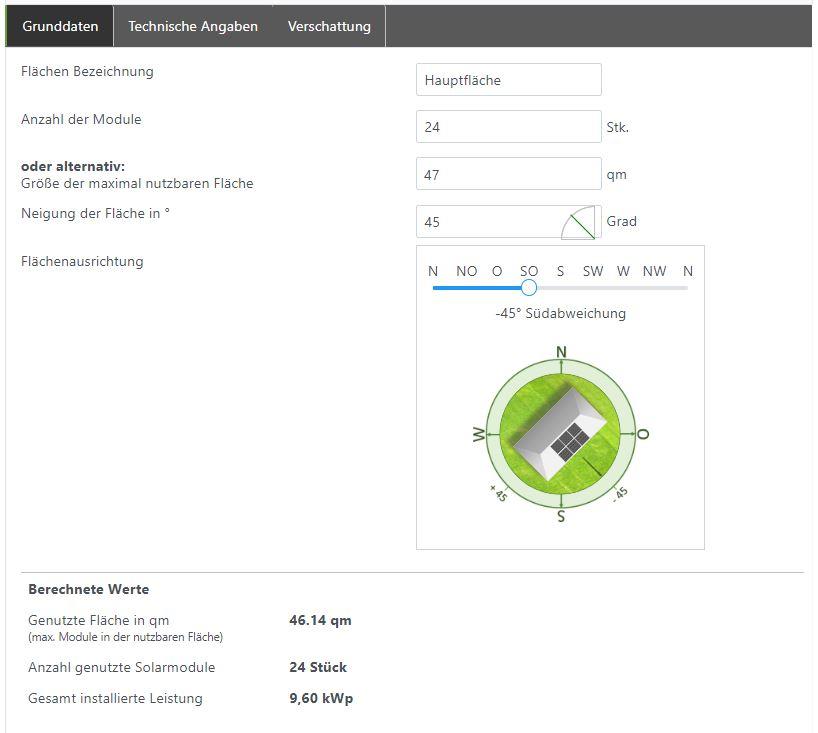
Task: Click the N letter on compass top
Action: point(561,352)
